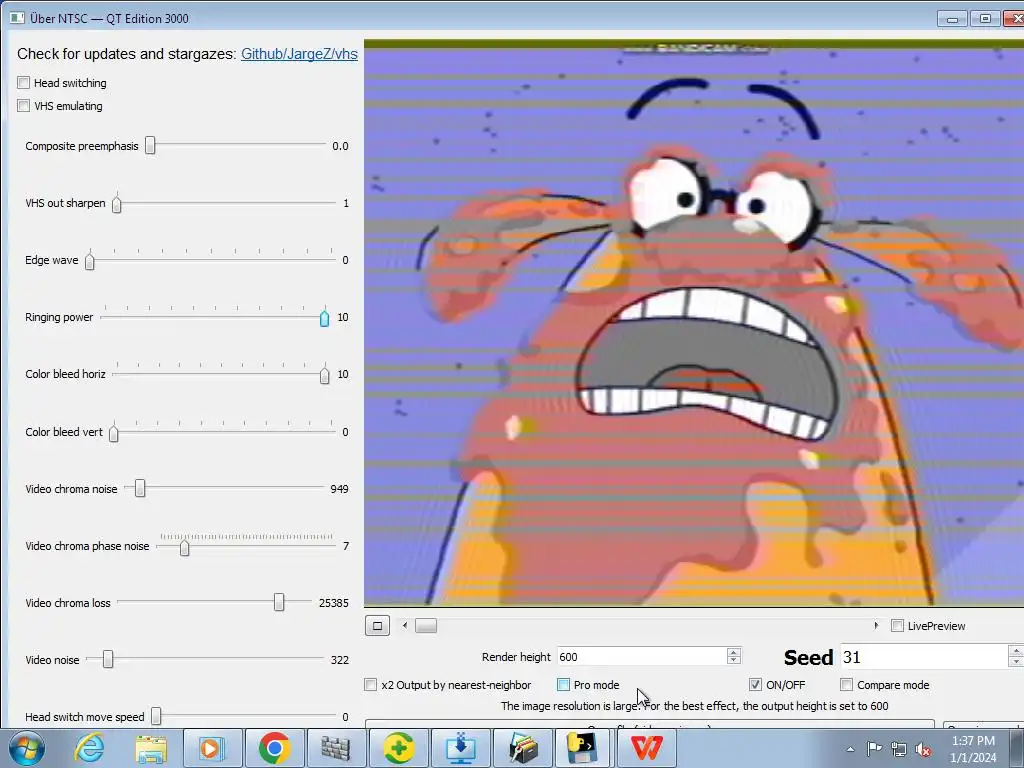The height and width of the screenshot is (768, 1024).
Task: Click the stop button below the preview
Action: [x=377, y=626]
